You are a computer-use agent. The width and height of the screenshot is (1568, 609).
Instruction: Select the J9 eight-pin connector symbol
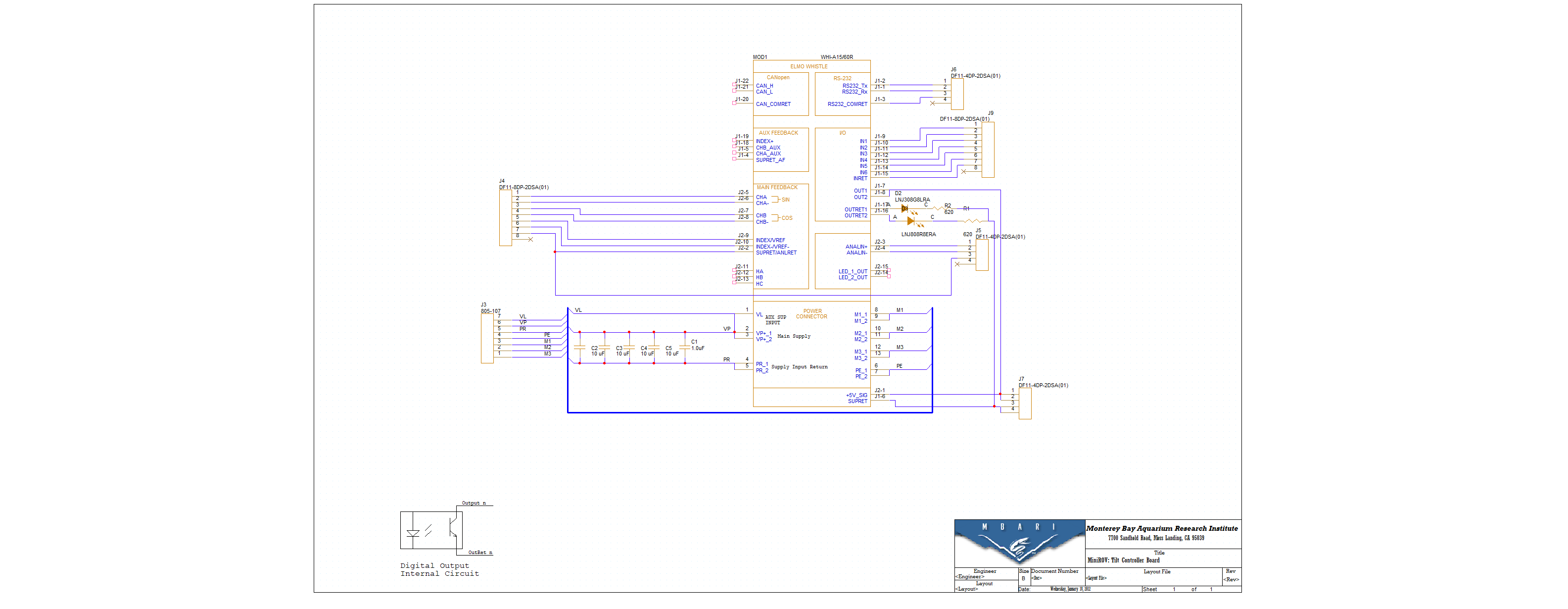988,150
